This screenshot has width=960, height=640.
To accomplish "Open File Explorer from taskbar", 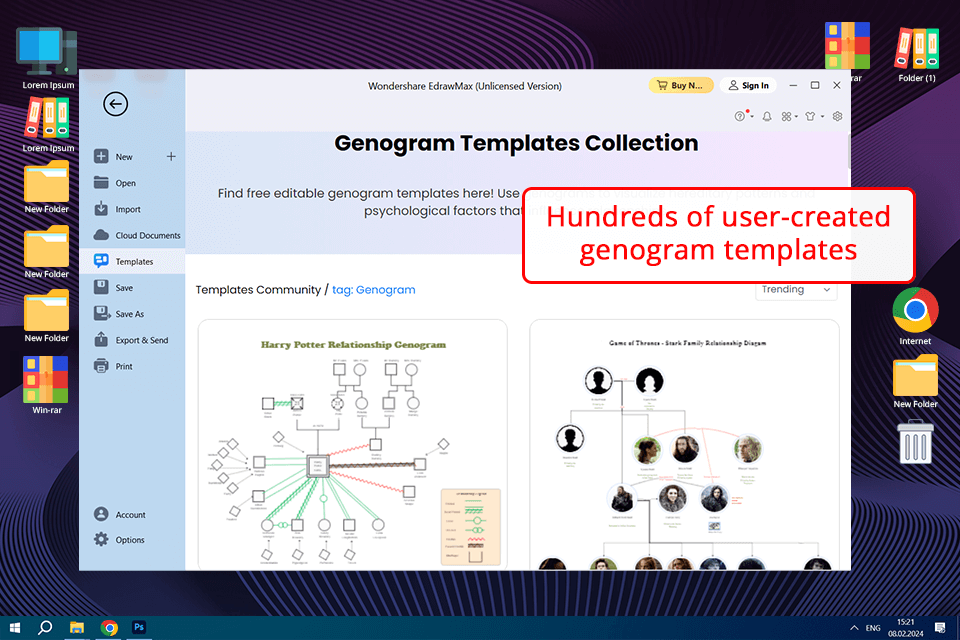I will [77, 628].
